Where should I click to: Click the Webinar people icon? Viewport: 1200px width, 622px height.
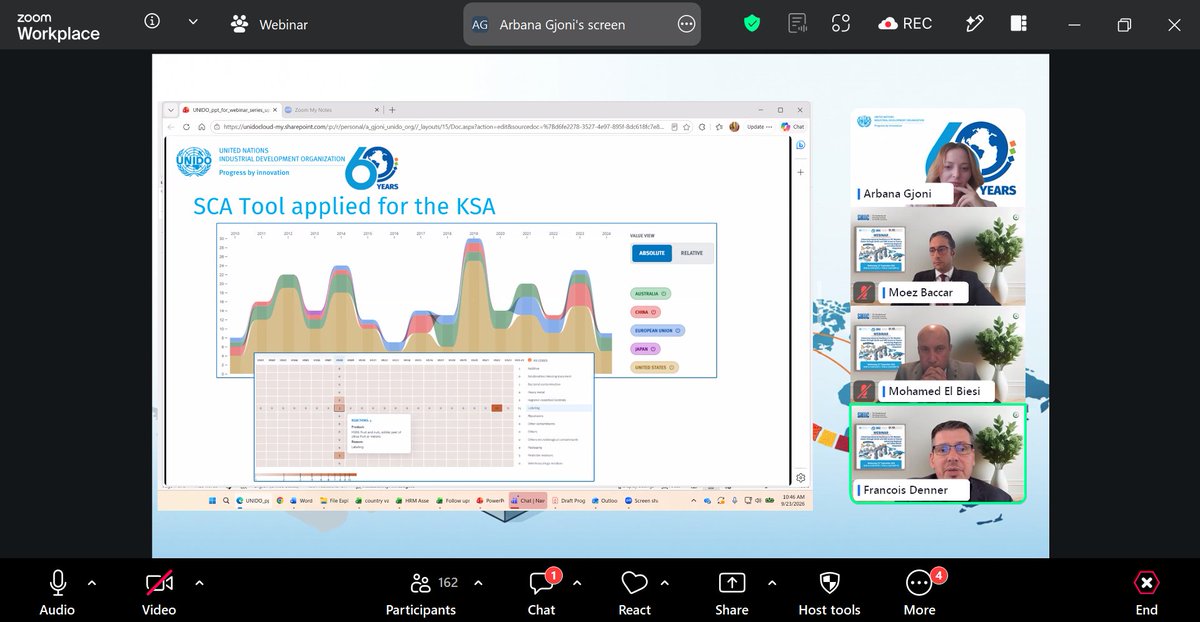[x=240, y=23]
